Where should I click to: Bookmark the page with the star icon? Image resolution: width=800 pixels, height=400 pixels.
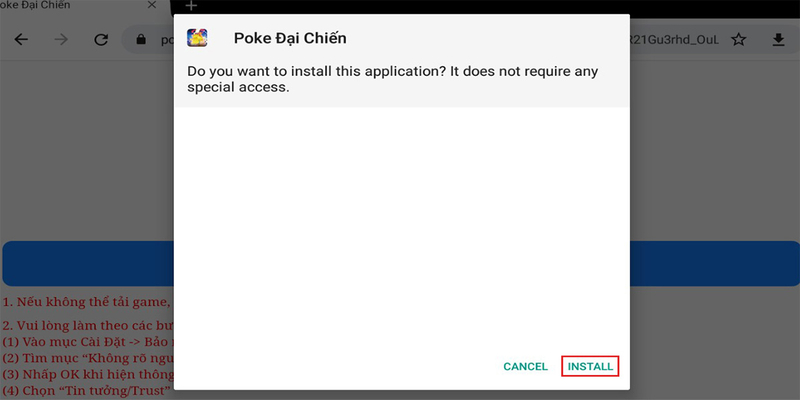(x=739, y=39)
